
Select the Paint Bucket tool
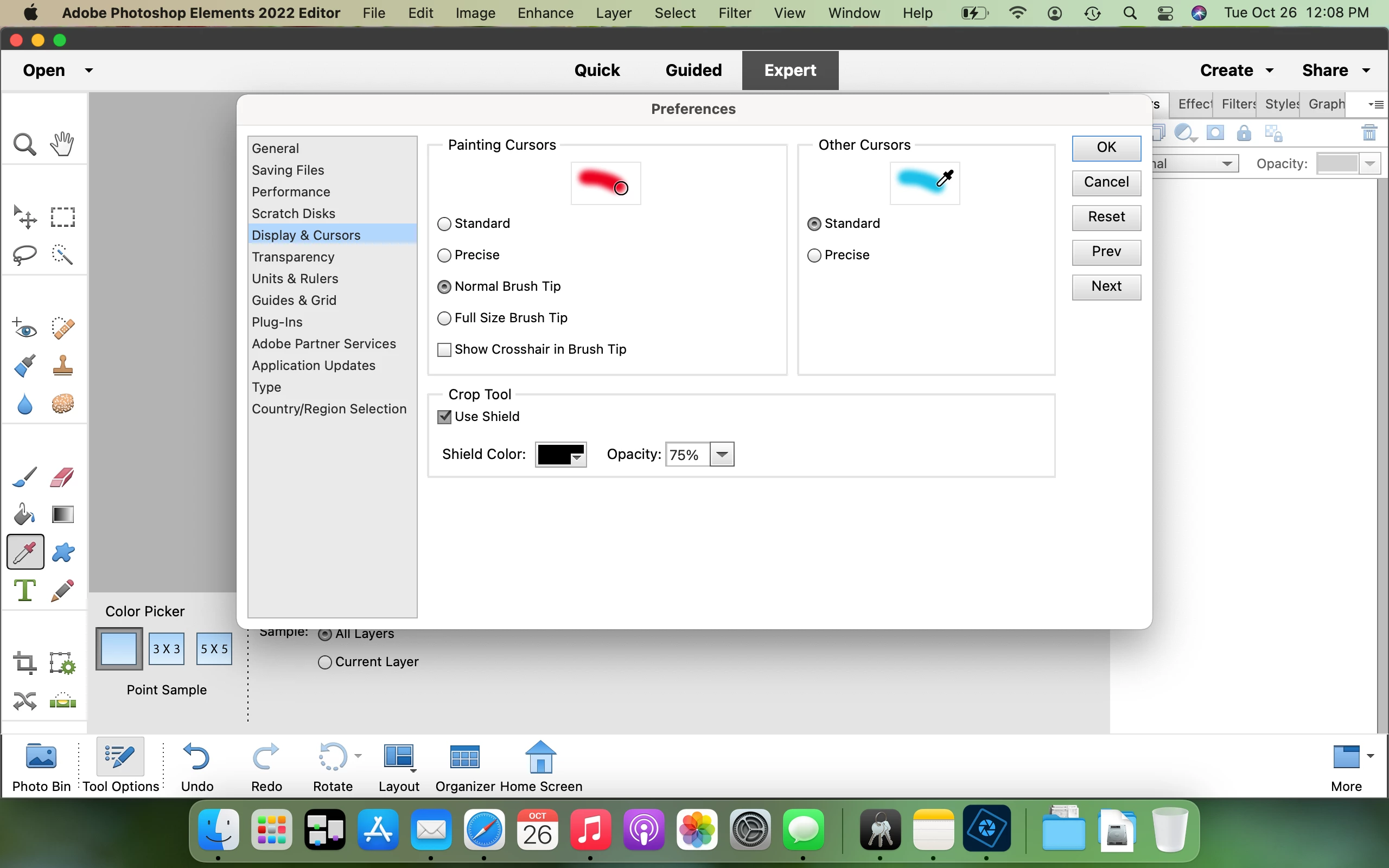pyautogui.click(x=24, y=514)
